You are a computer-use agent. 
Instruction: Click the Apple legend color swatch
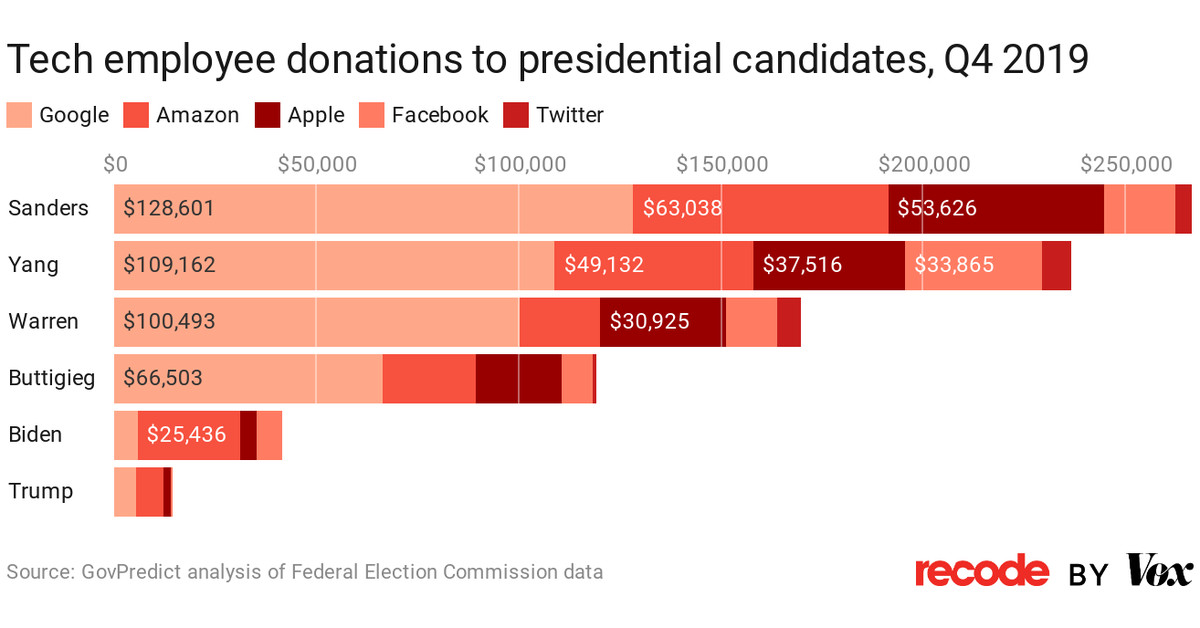268,115
